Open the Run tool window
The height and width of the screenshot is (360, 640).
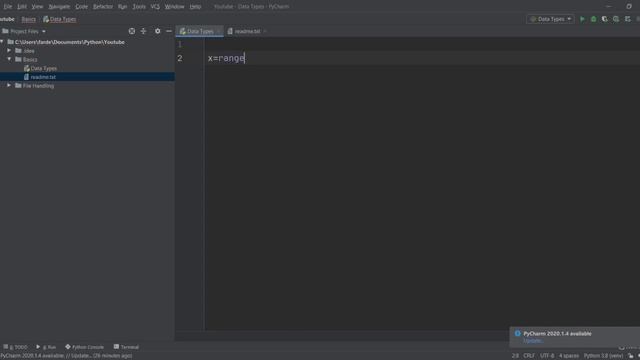46,347
